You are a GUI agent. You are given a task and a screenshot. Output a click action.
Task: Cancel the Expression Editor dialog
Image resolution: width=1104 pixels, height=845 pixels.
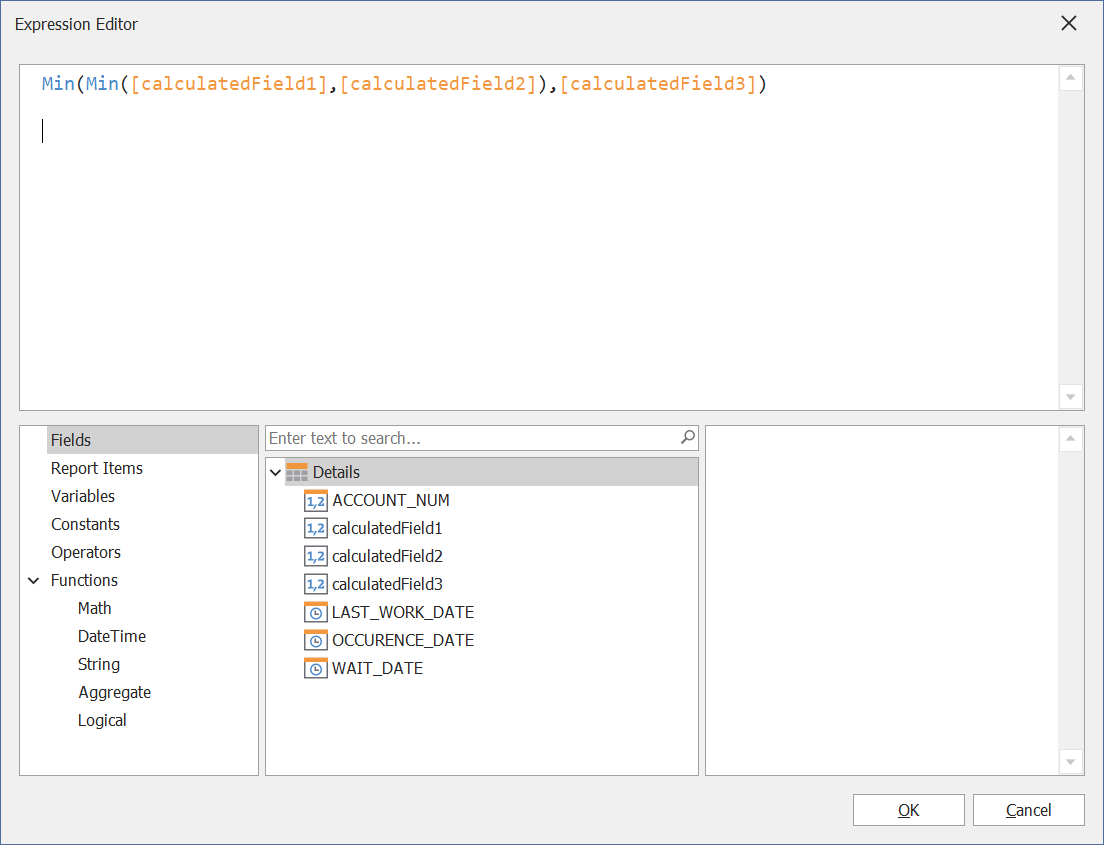[1028, 810]
